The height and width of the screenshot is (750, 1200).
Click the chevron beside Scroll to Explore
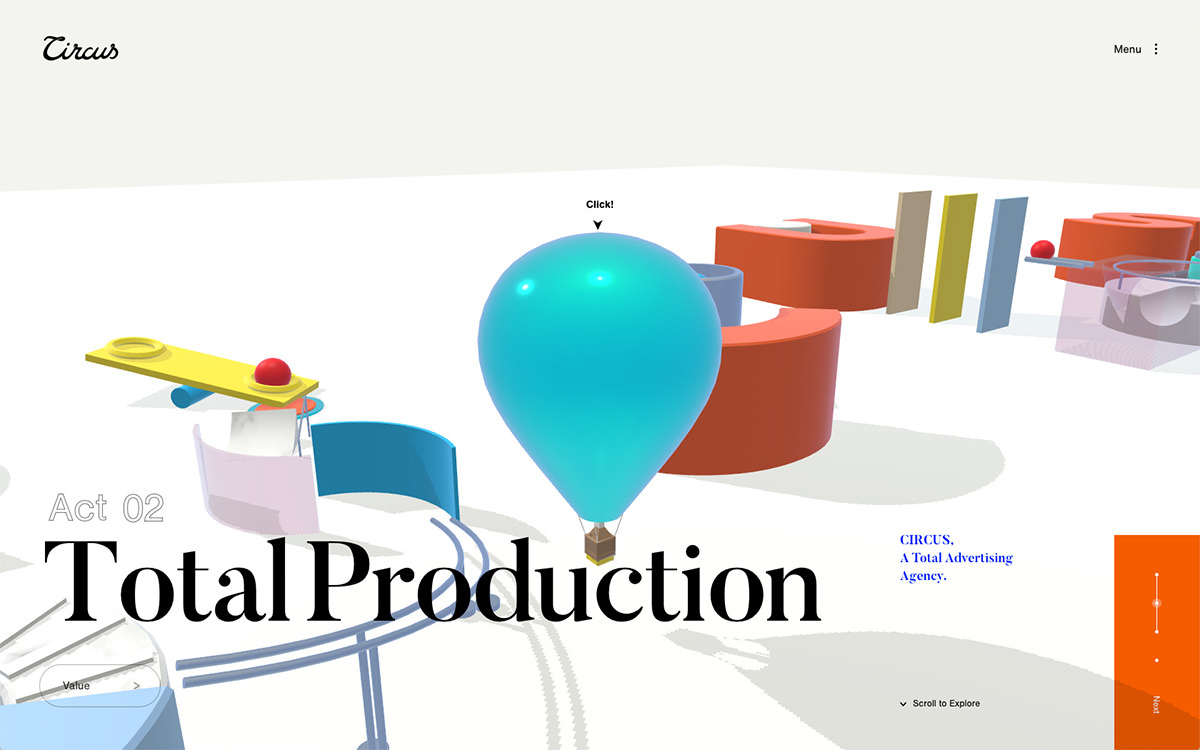tap(903, 704)
